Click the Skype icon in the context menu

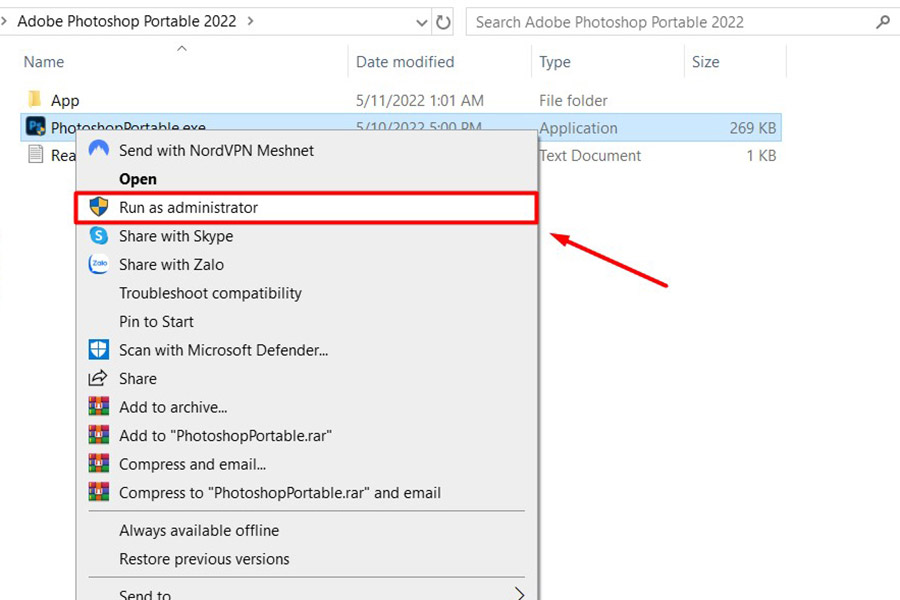click(99, 235)
